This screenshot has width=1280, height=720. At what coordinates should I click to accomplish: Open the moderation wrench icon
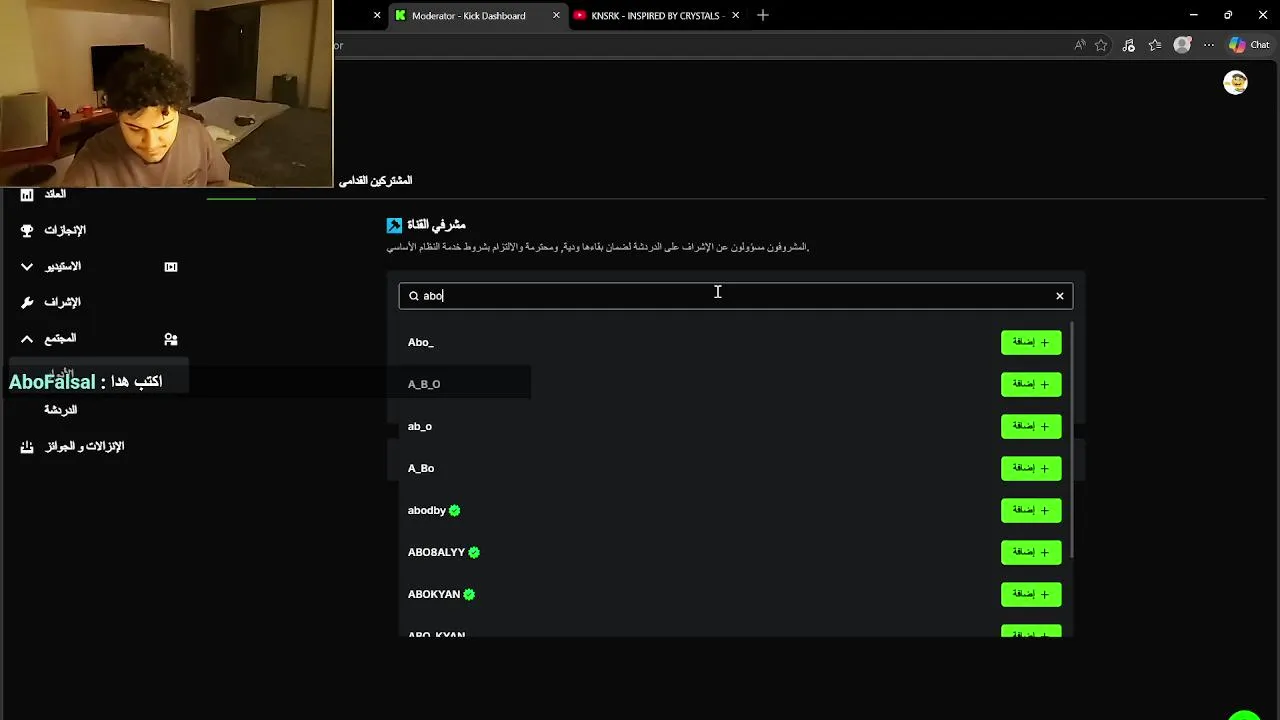(27, 302)
